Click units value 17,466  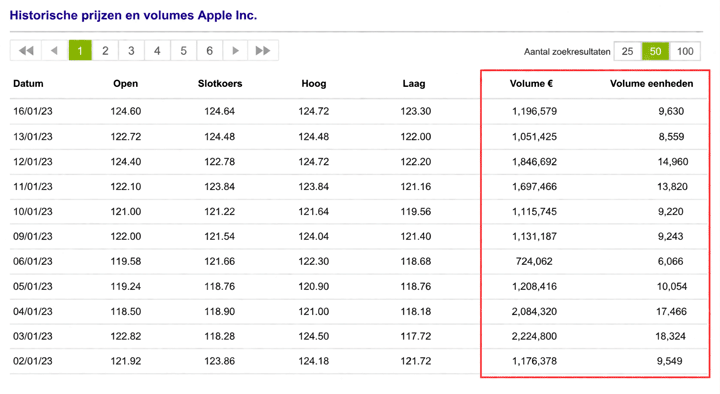click(x=671, y=311)
